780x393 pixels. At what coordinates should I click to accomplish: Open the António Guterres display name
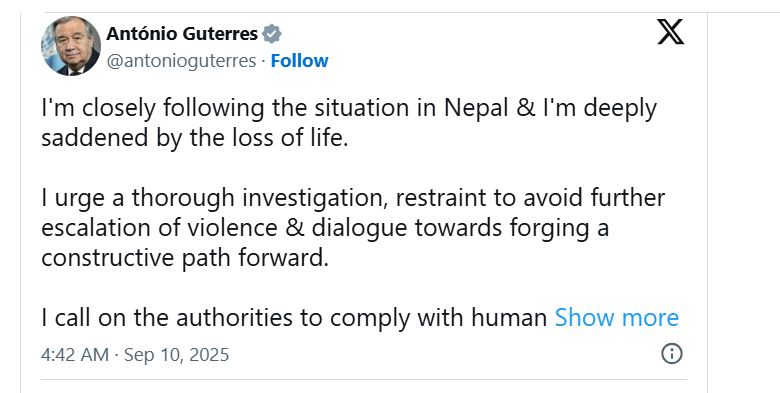coord(182,34)
